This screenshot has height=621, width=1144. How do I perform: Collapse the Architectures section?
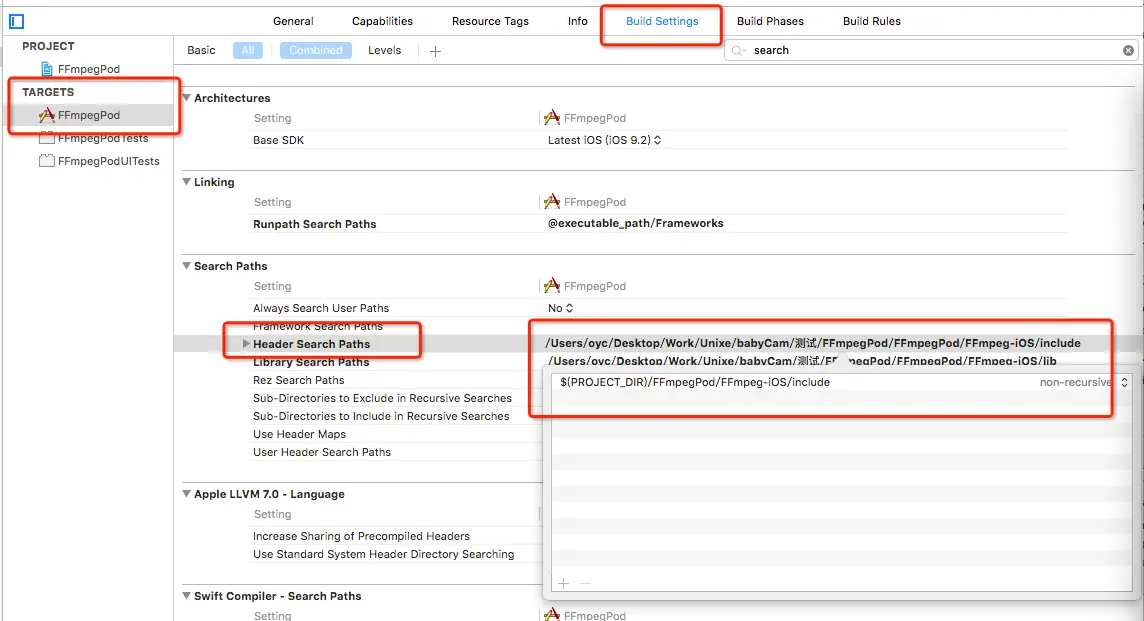(x=187, y=98)
